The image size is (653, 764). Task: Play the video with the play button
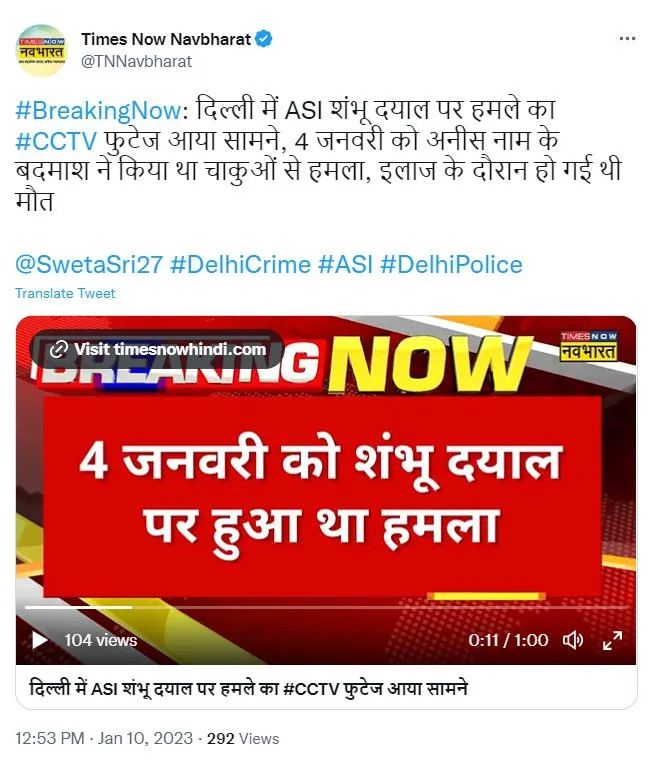tap(39, 640)
